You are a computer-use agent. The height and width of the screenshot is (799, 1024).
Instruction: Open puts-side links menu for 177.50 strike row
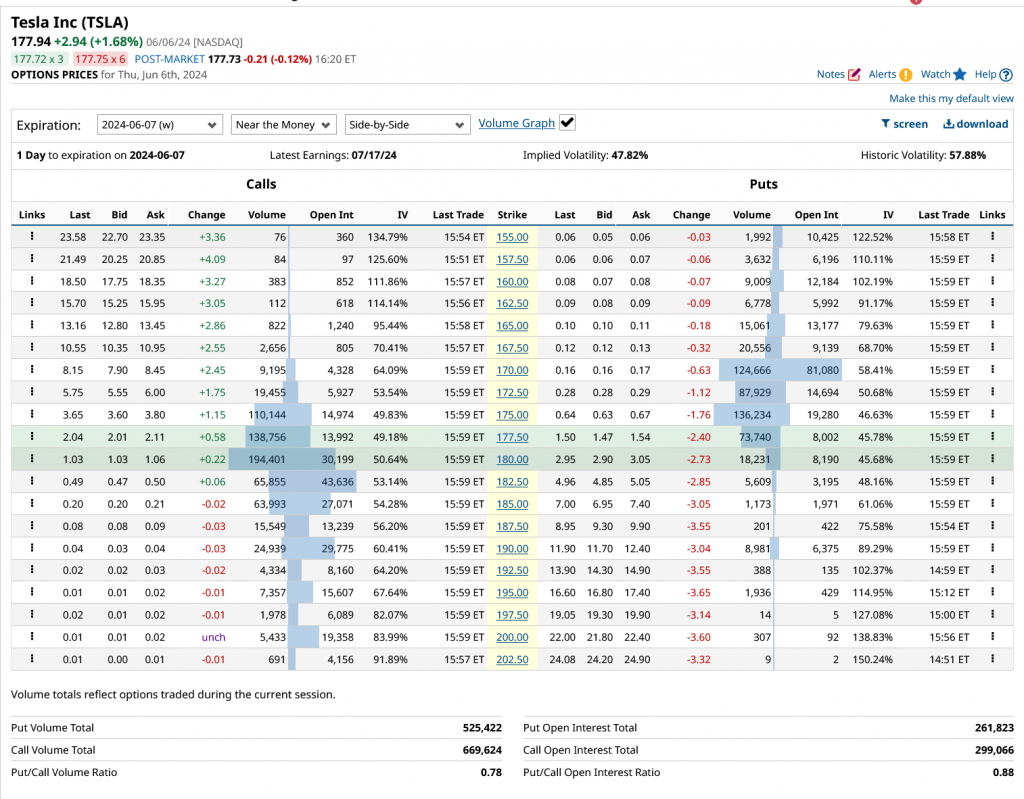(x=993, y=436)
